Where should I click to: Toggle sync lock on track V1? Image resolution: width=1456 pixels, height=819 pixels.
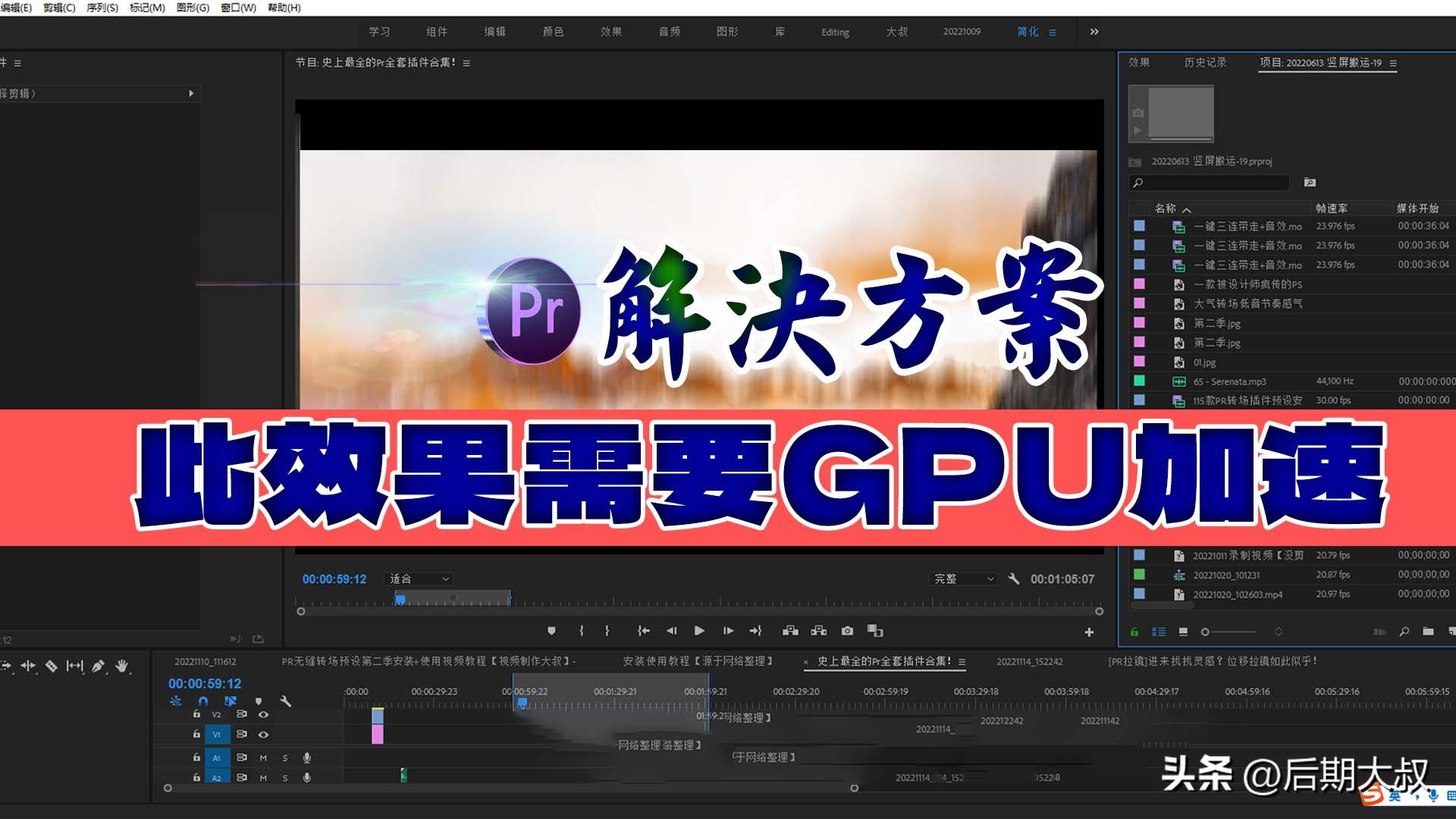(241, 734)
